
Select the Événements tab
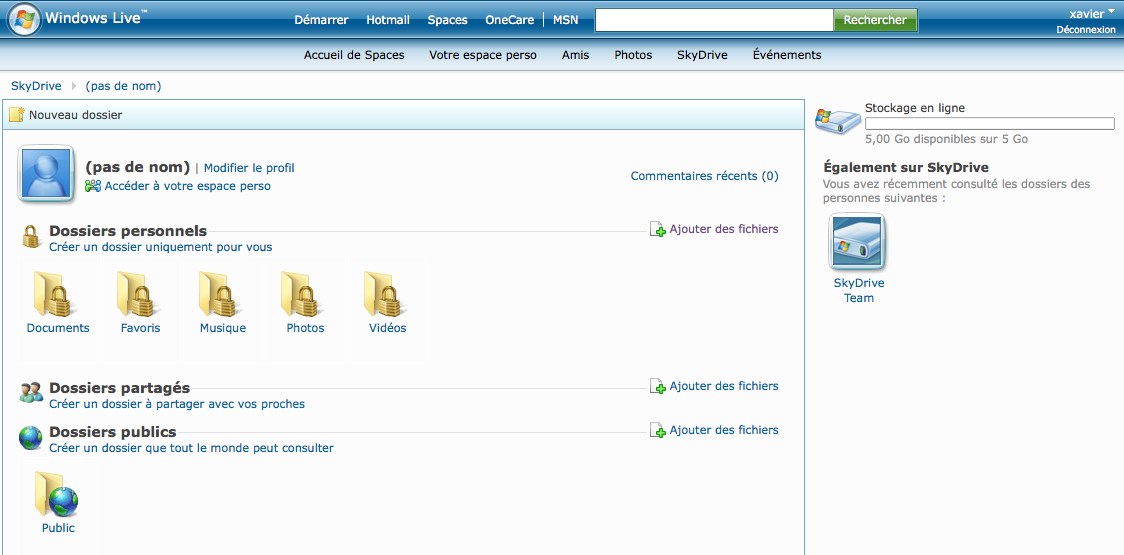(x=787, y=54)
